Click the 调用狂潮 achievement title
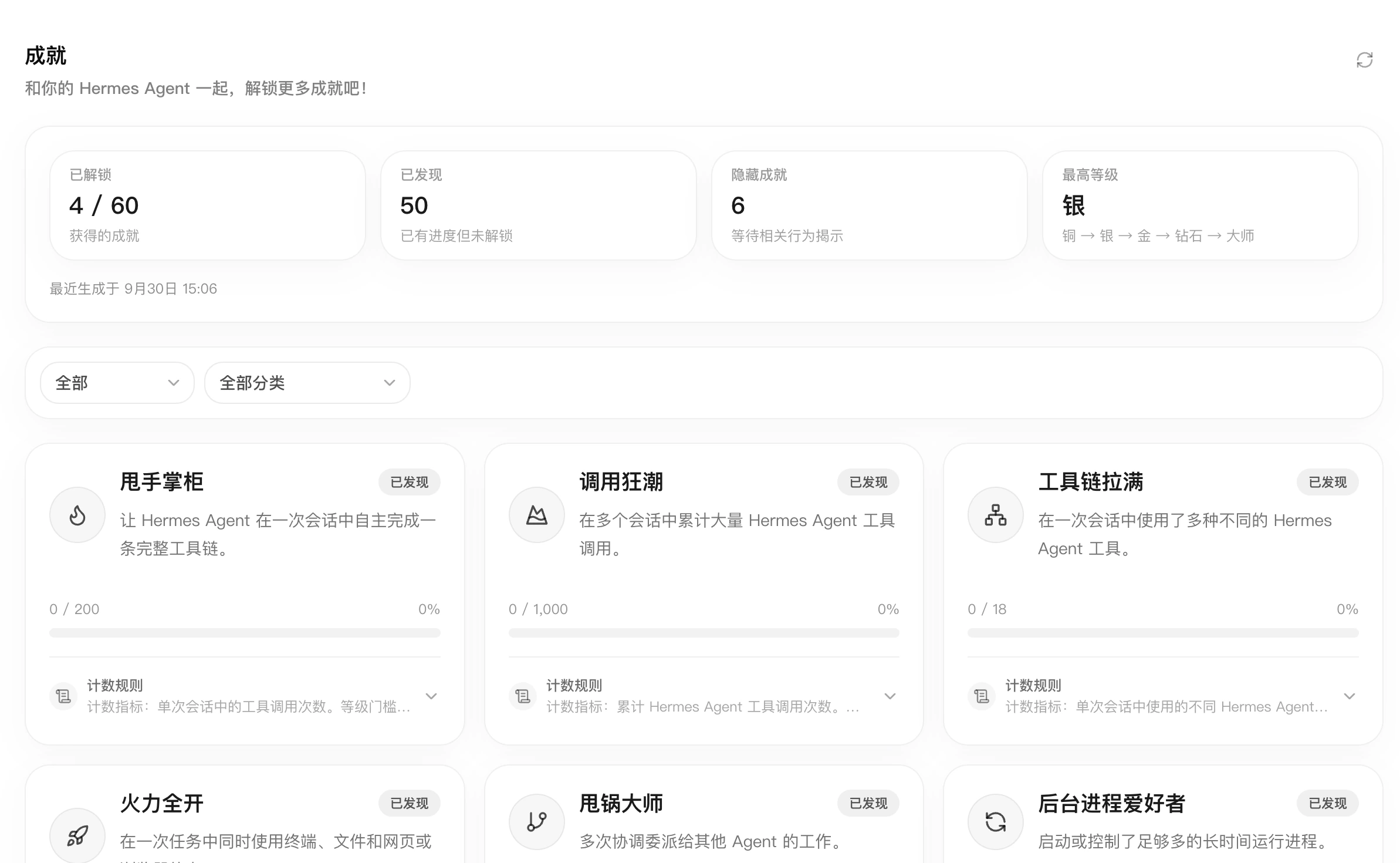 [621, 482]
